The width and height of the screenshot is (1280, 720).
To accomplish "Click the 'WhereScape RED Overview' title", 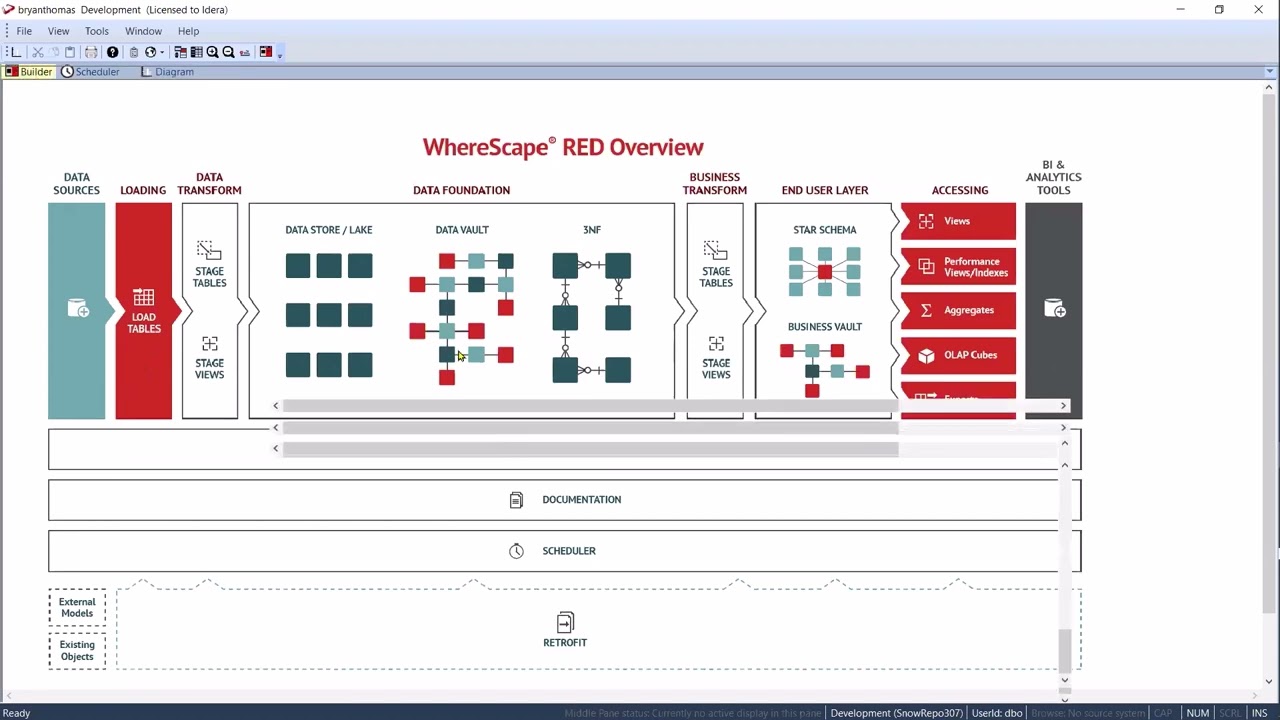I will 563,147.
